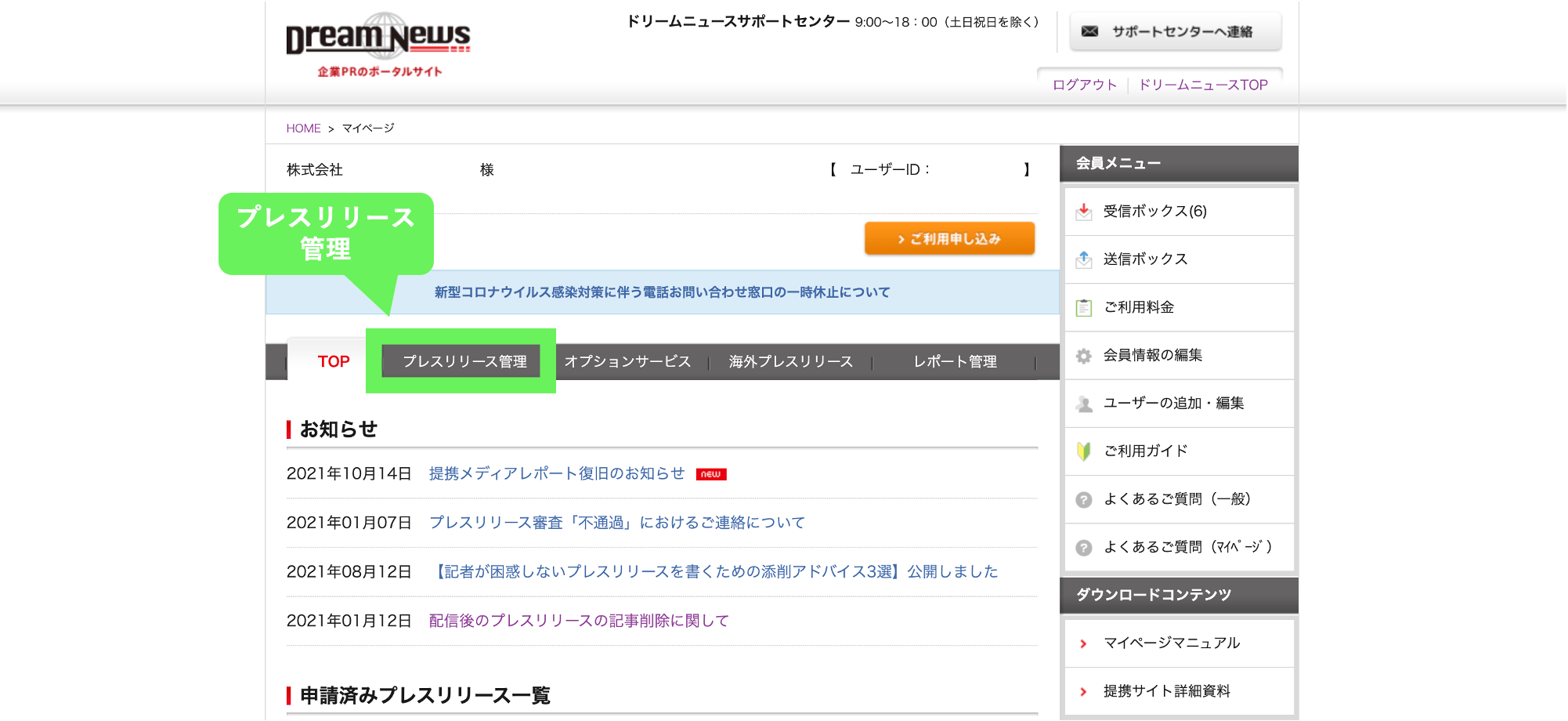Screen dimensions: 1568x721
Task: Open the 提携メディアレポート復旧のお知らせ notice
Action: [x=557, y=473]
